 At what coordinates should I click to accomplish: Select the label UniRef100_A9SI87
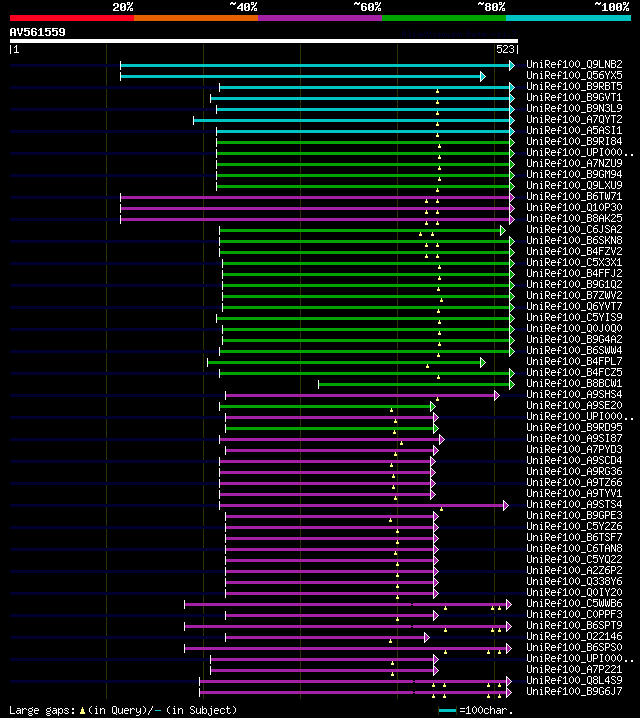tap(574, 438)
